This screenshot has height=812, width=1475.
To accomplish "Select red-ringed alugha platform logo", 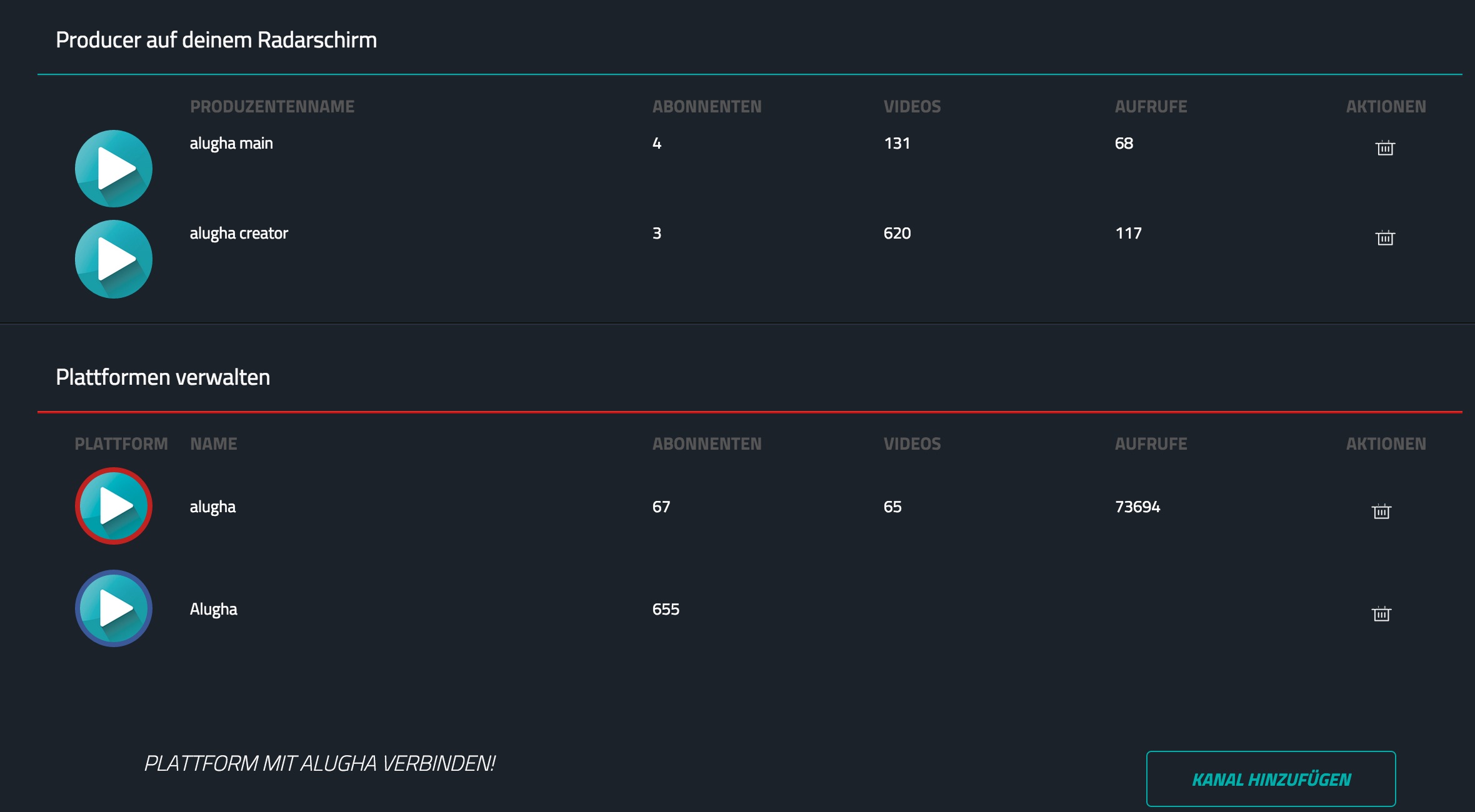I will coord(114,506).
